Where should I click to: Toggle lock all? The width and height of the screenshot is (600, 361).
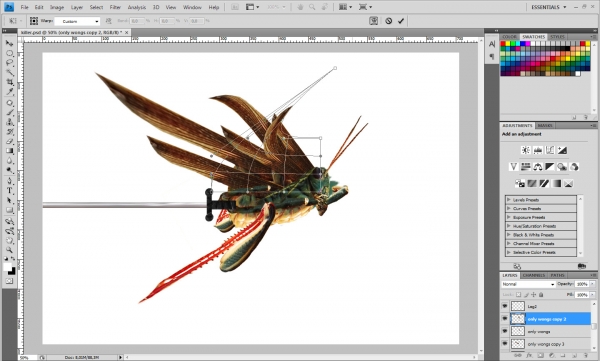pos(541,295)
